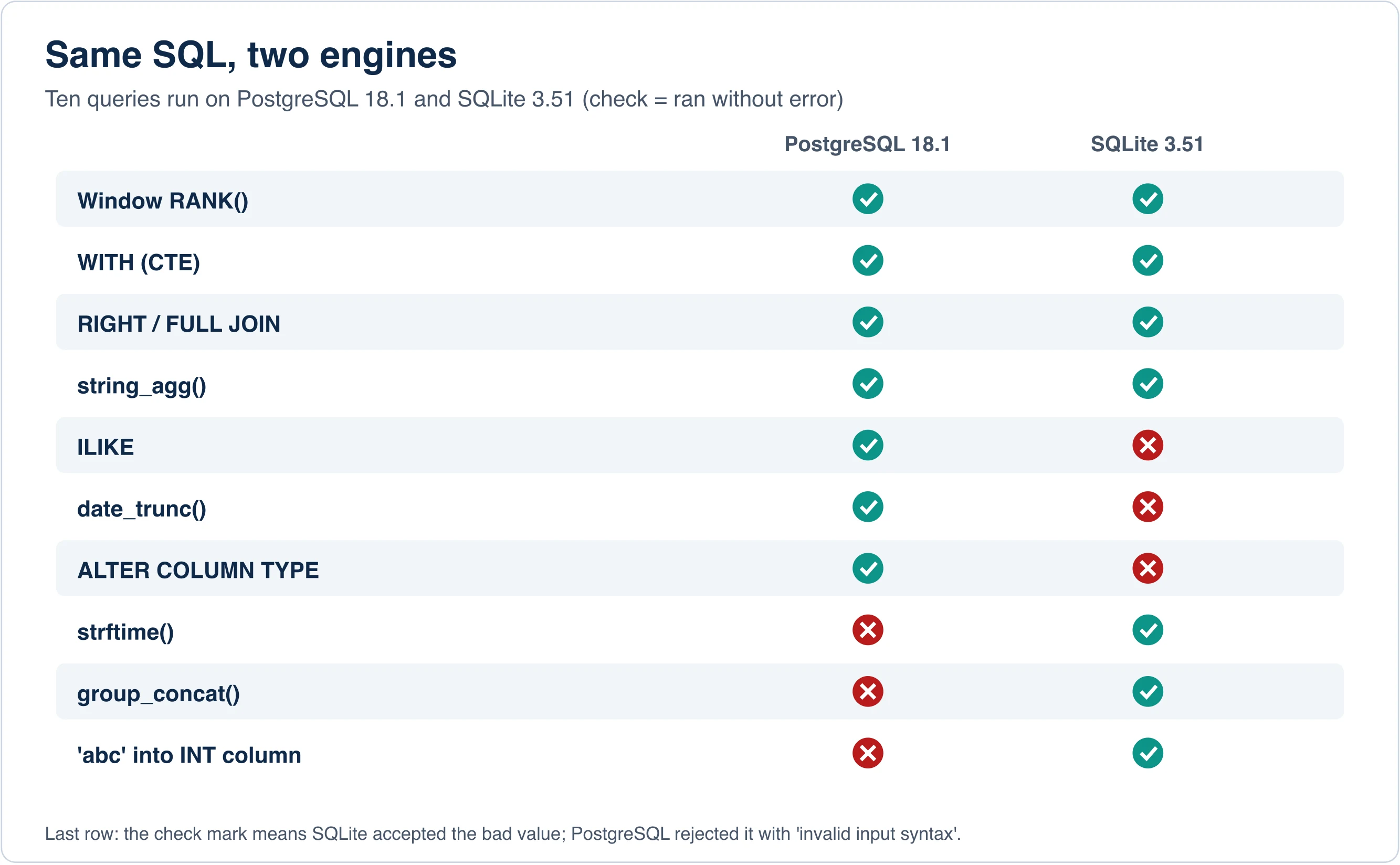The width and height of the screenshot is (1400, 865).
Task: Select SQLite cross icon for ALTER COLUMN TYPE
Action: pyautogui.click(x=1147, y=568)
